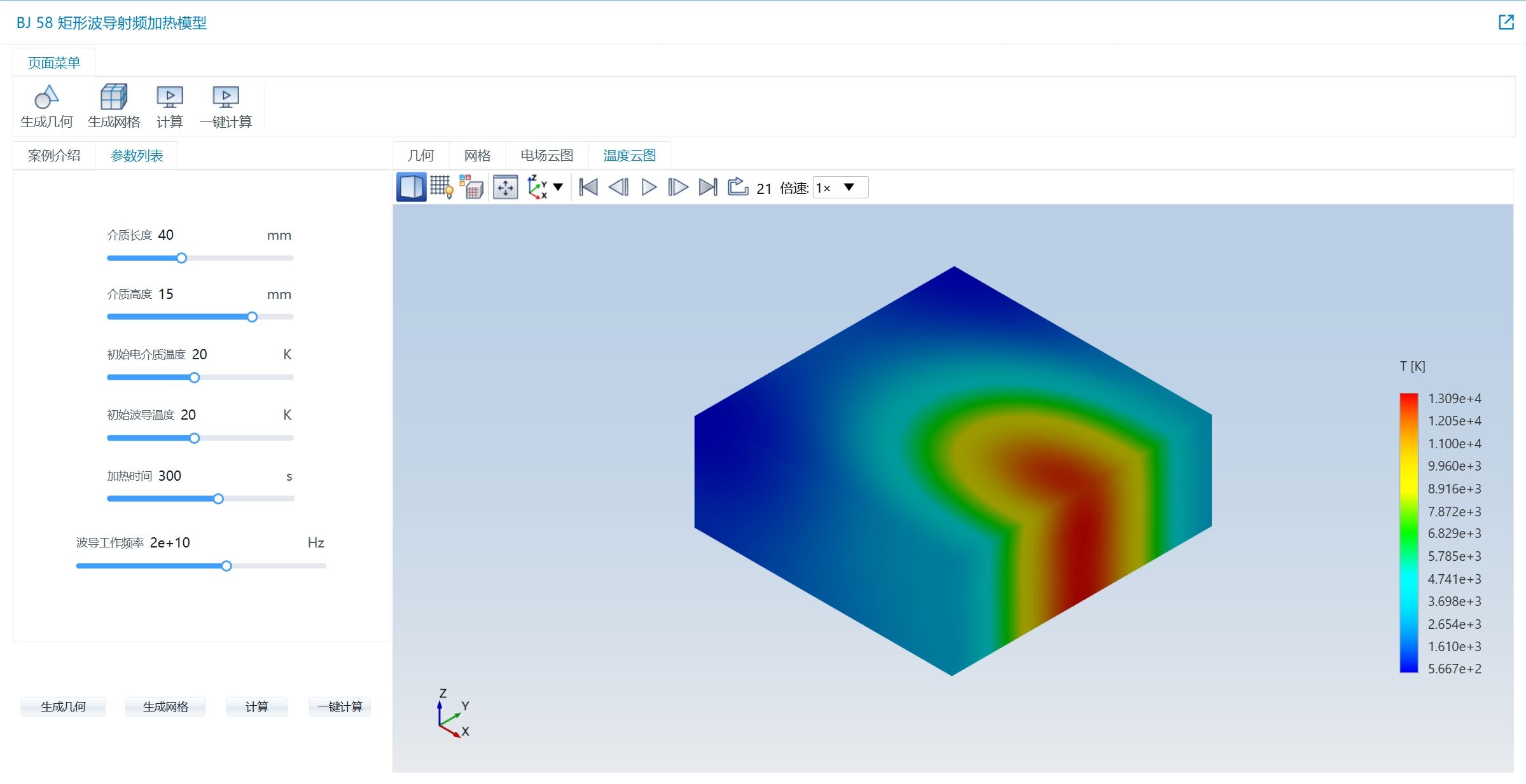Viewport: 1526px width, 784px height.
Task: Click the 介质高度 slider handle
Action: coord(253,317)
